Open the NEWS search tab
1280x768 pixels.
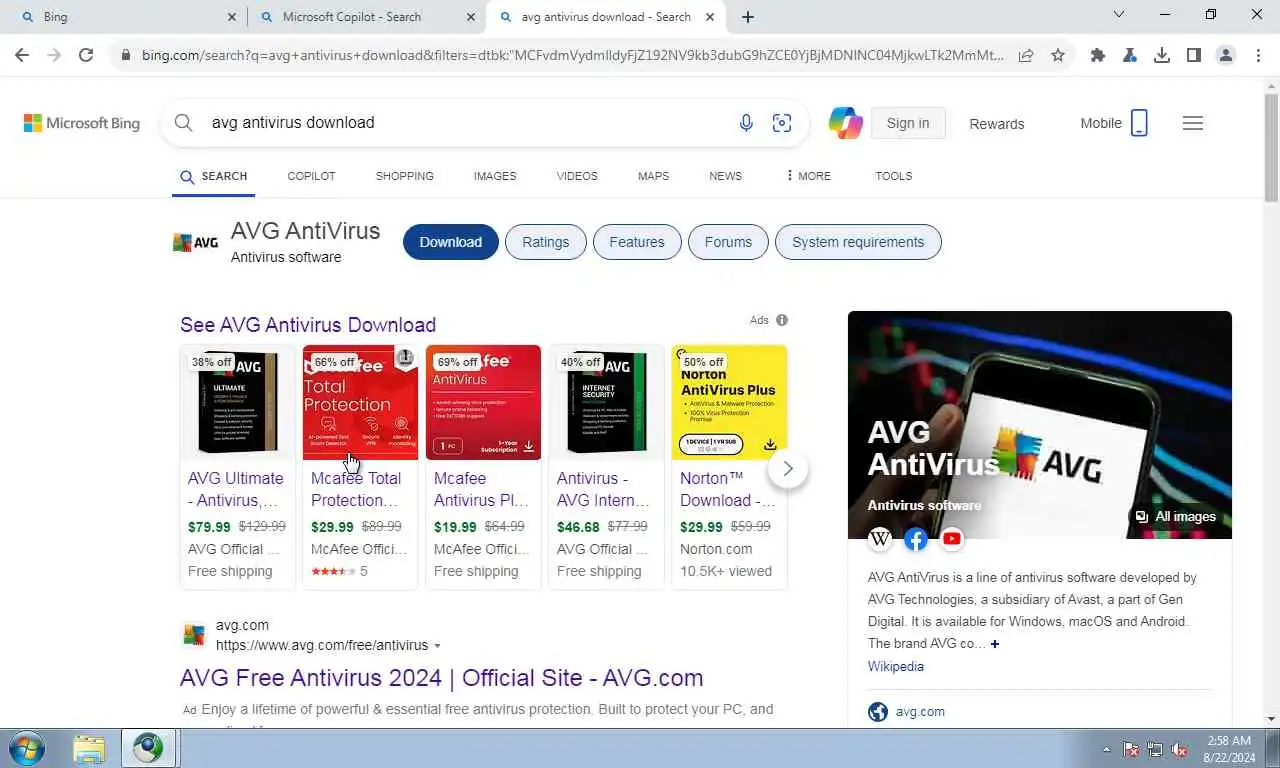tap(725, 176)
